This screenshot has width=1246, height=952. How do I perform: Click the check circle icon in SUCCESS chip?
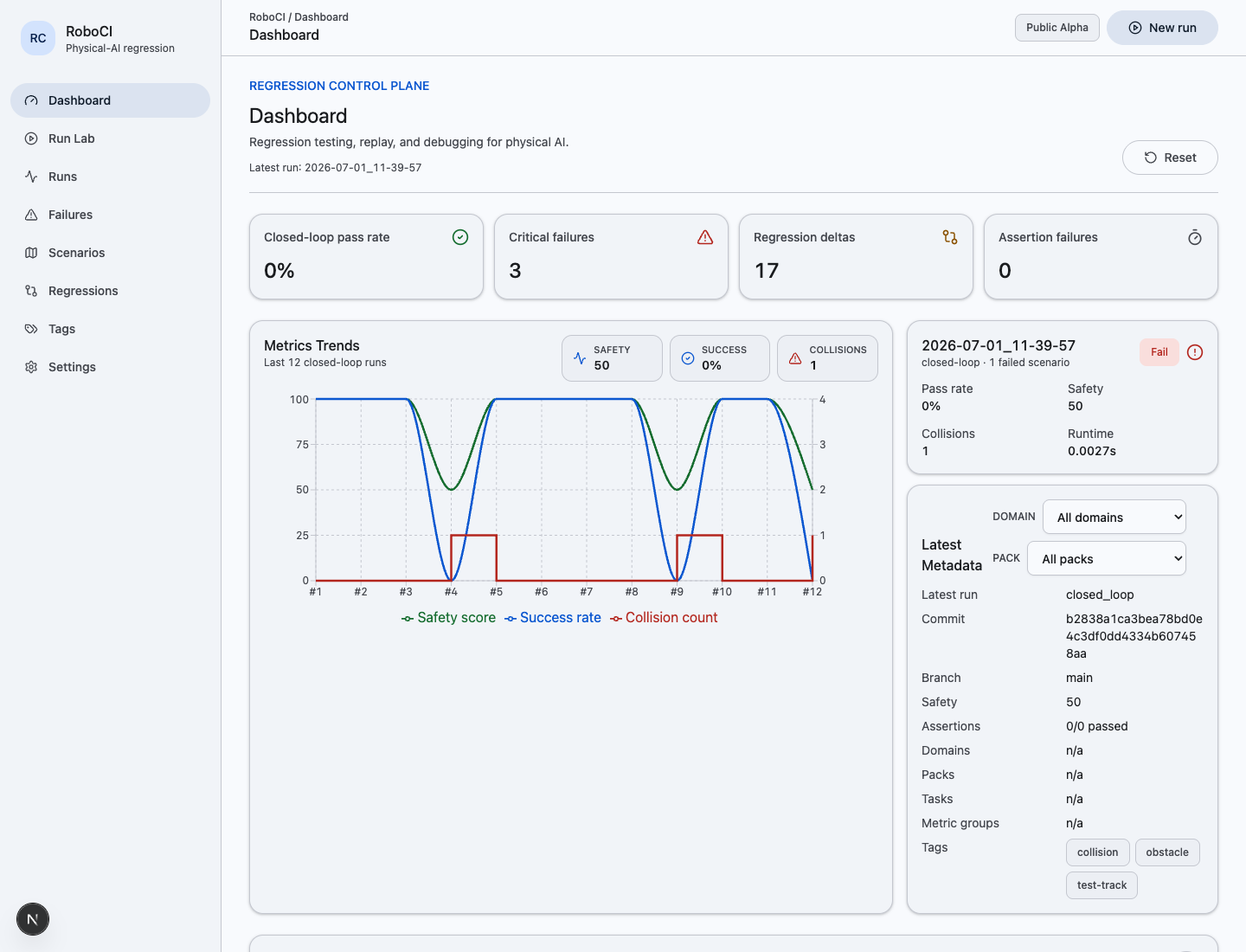click(688, 358)
